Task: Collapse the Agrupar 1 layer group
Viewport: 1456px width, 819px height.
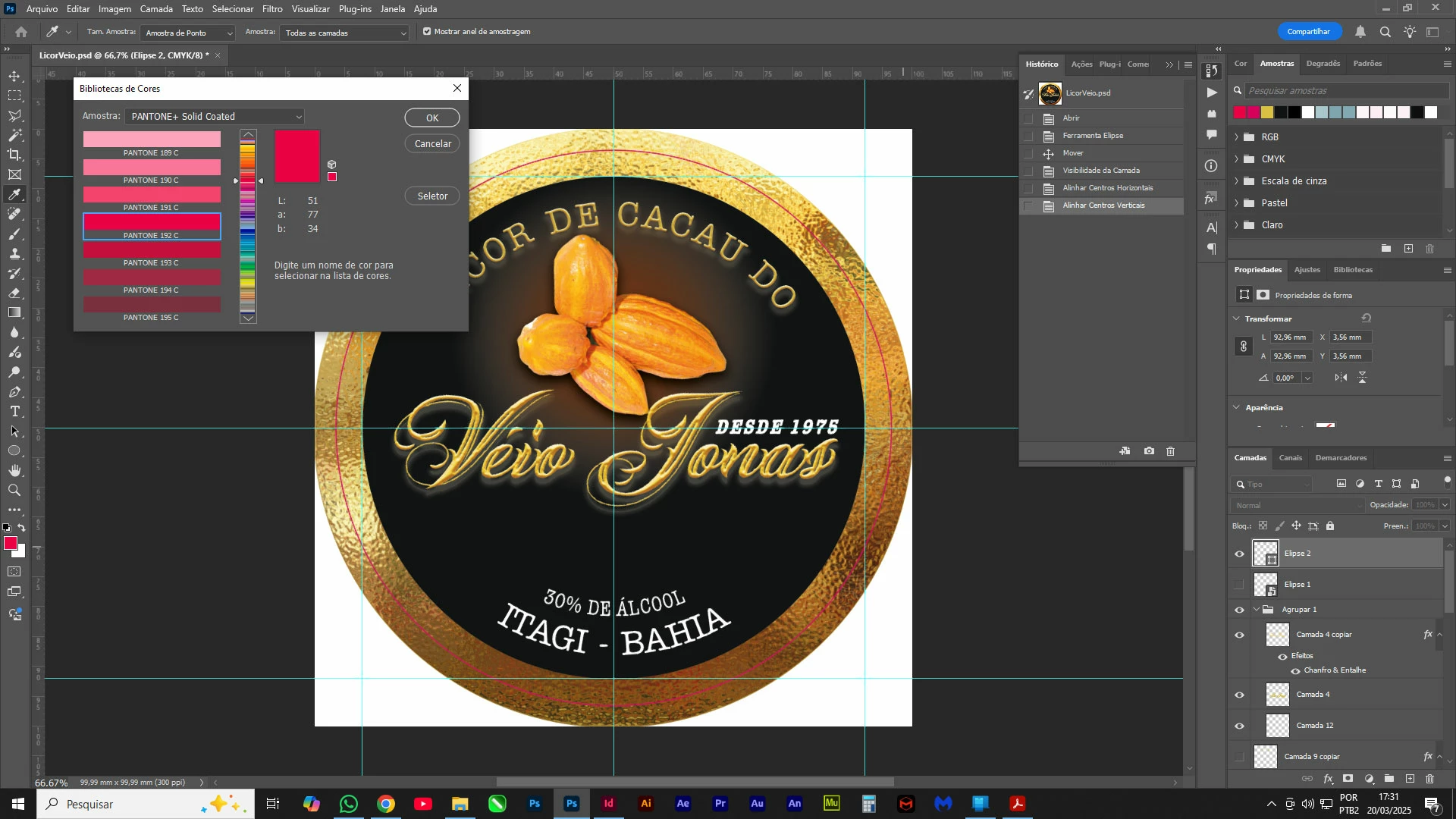Action: pos(1257,610)
